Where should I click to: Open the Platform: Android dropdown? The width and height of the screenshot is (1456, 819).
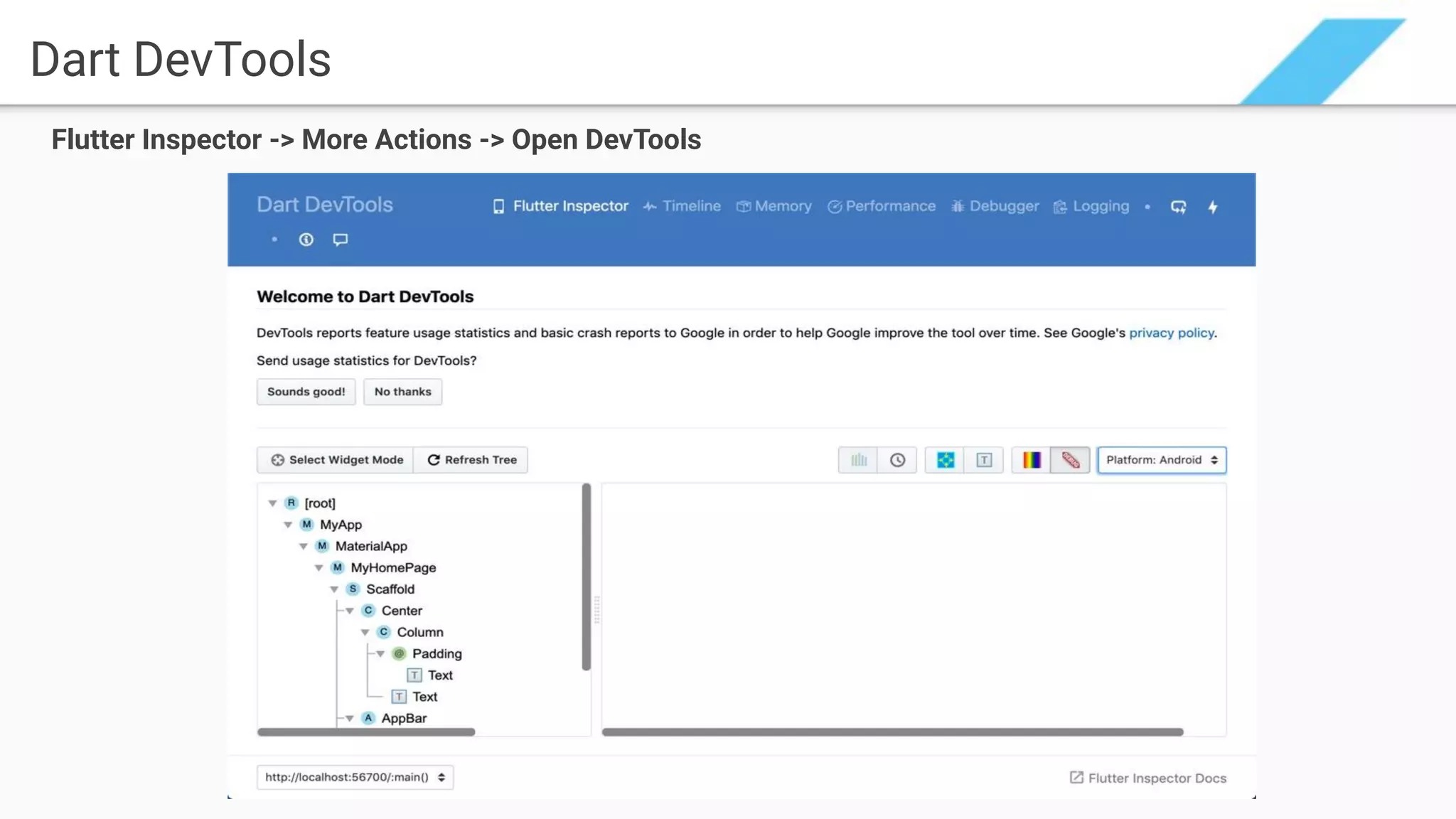(x=1162, y=460)
